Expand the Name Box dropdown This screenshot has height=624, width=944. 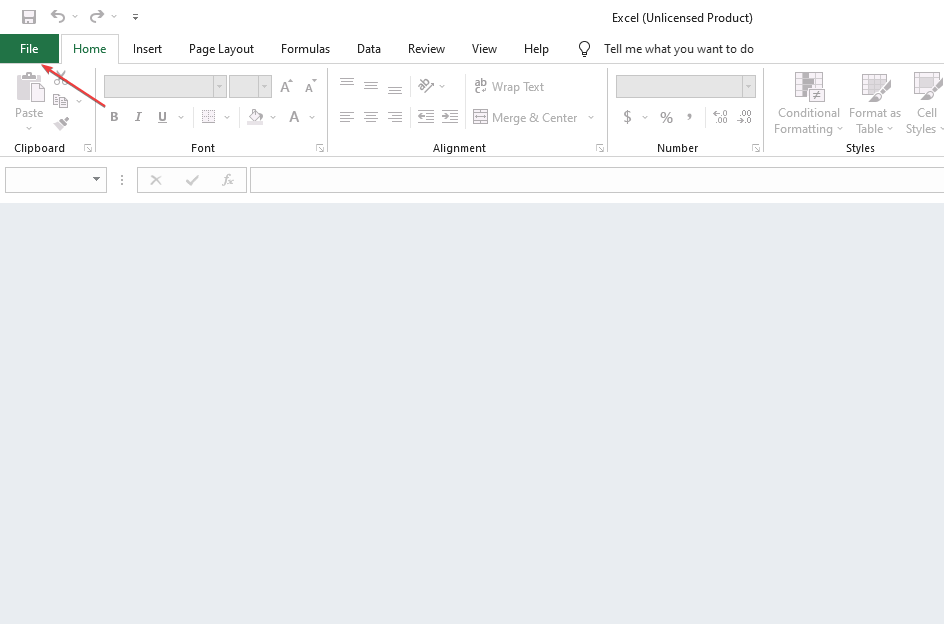[x=97, y=180]
